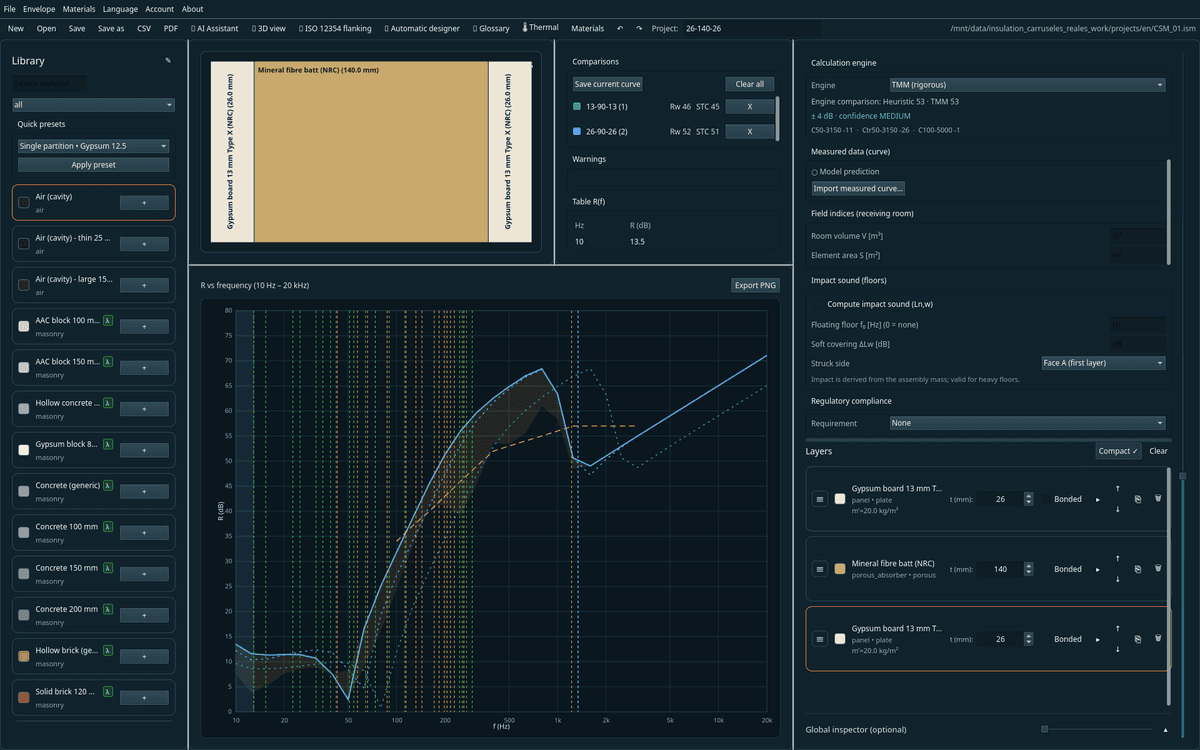Click the pencil edit icon beside Library
The image size is (1200, 750).
168,61
